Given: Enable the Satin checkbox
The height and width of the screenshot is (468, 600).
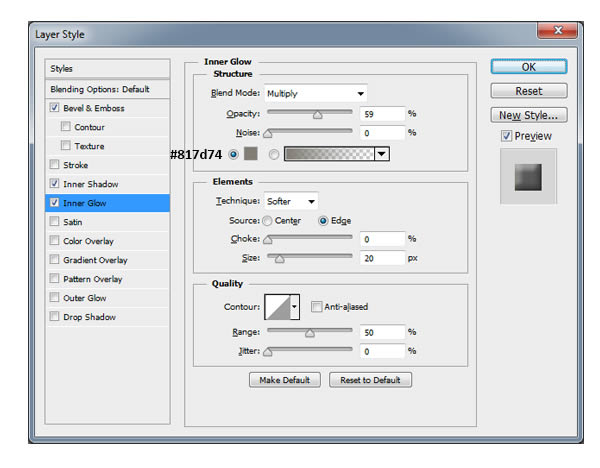Looking at the screenshot, I should tap(54, 221).
